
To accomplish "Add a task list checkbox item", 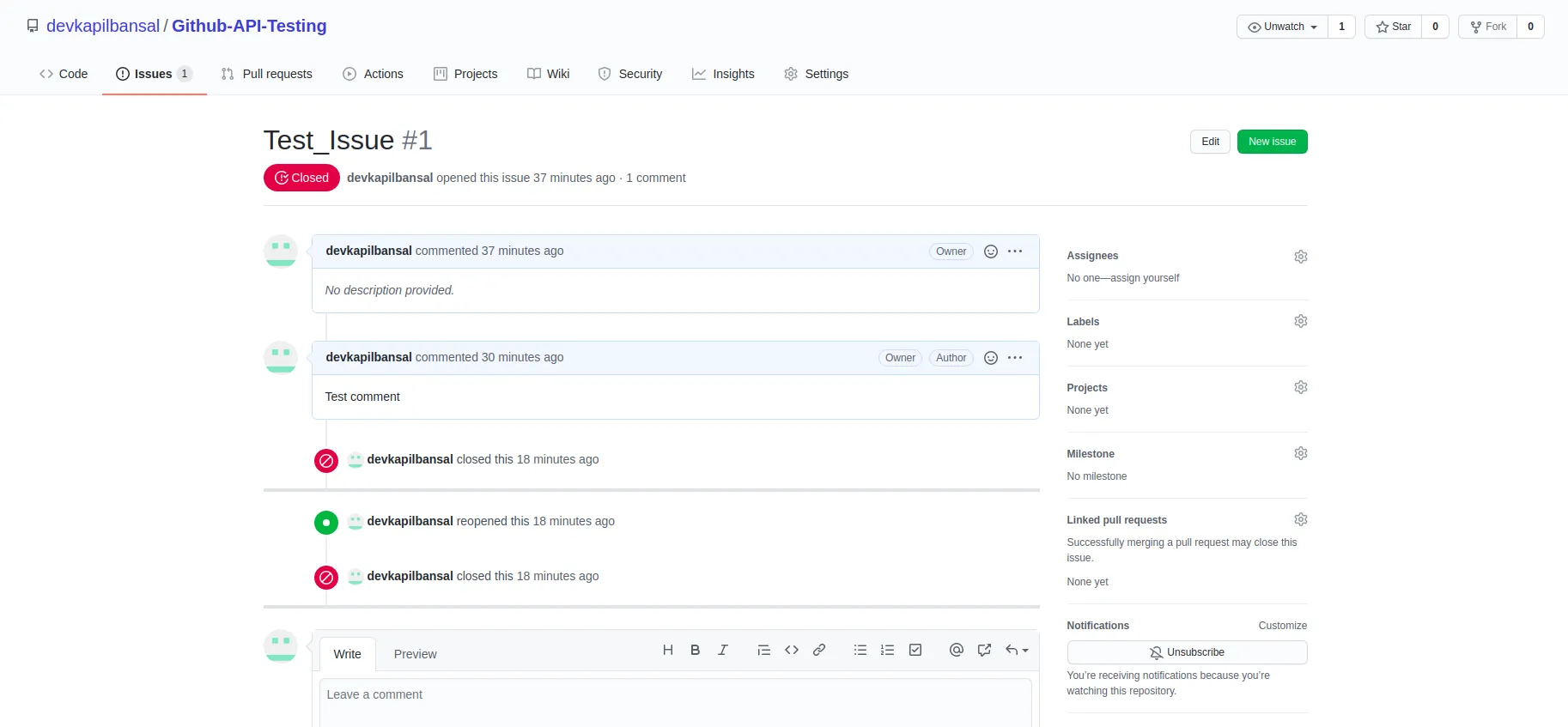I will pos(915,651).
